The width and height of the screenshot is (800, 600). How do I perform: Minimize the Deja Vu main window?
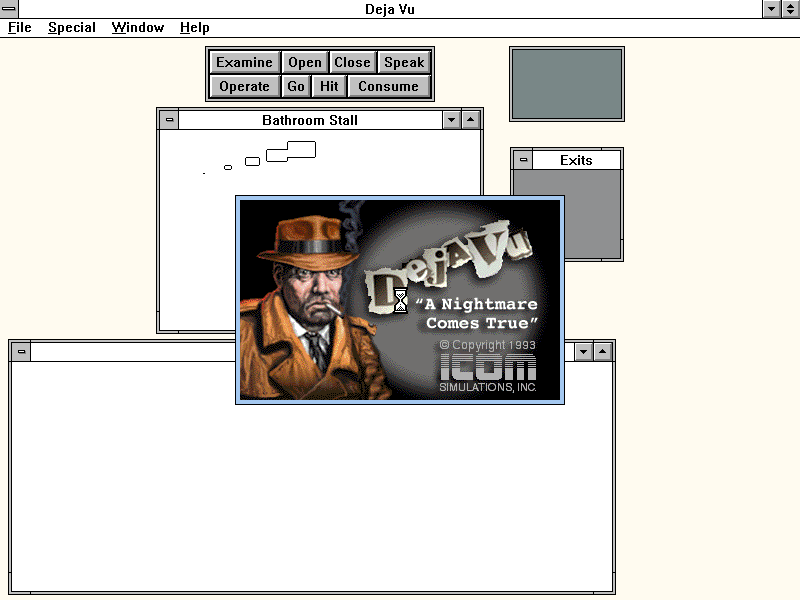point(771,9)
